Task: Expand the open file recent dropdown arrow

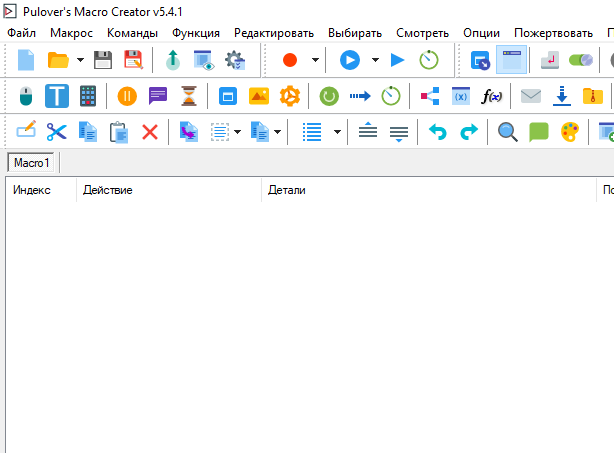Action: click(80, 60)
